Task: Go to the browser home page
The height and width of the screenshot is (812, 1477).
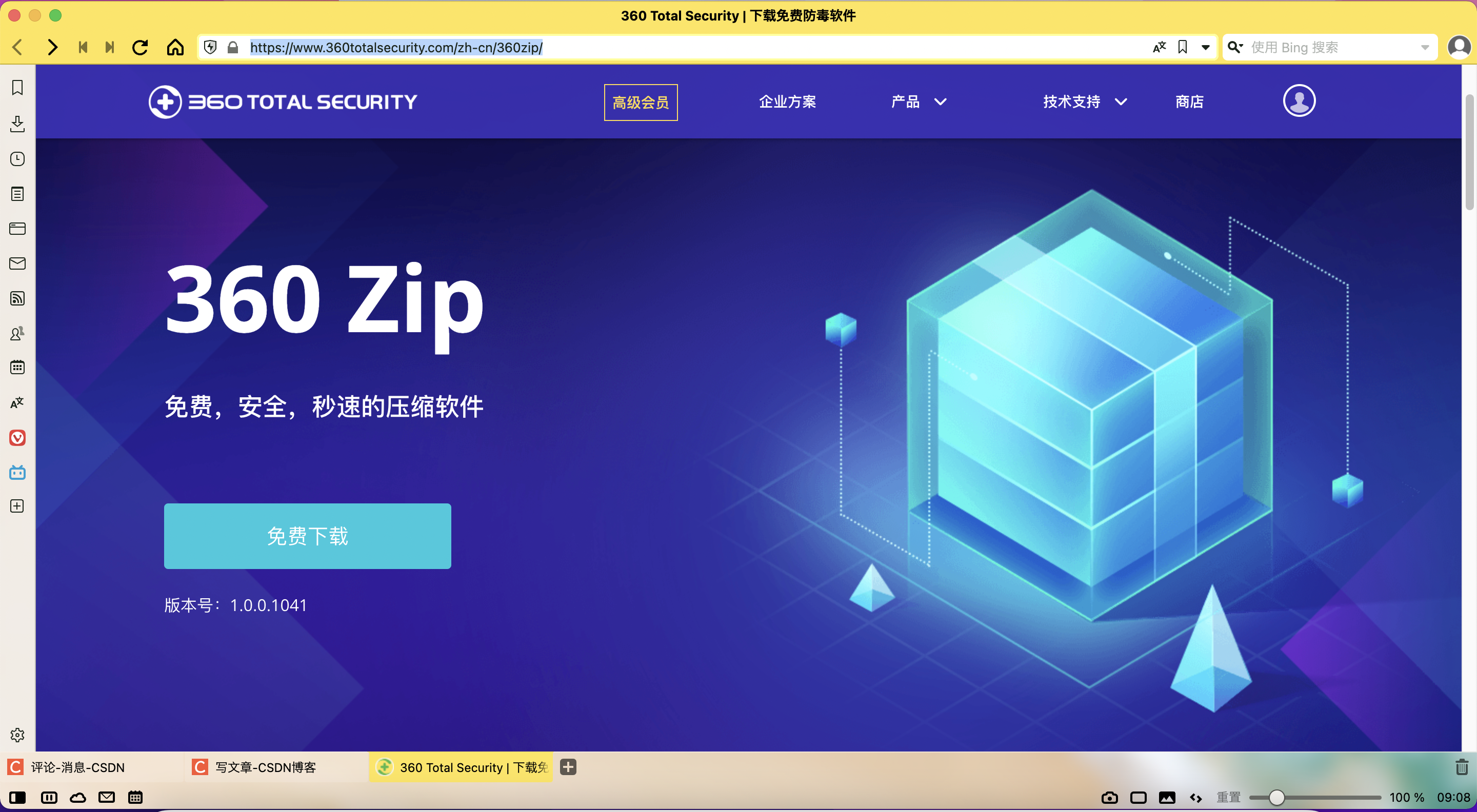Action: point(175,47)
